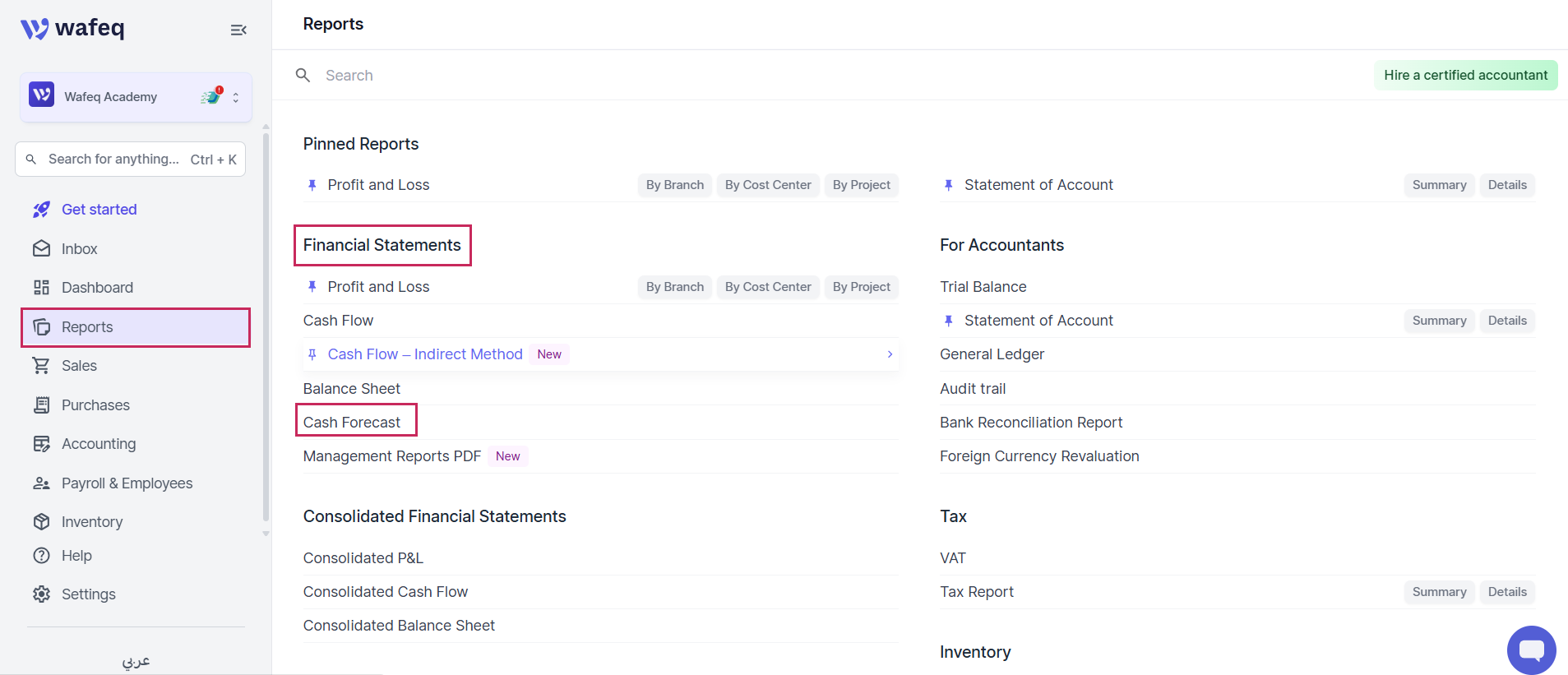Go to Accounting in sidebar
Screen dimensions: 1568x675
(x=99, y=444)
